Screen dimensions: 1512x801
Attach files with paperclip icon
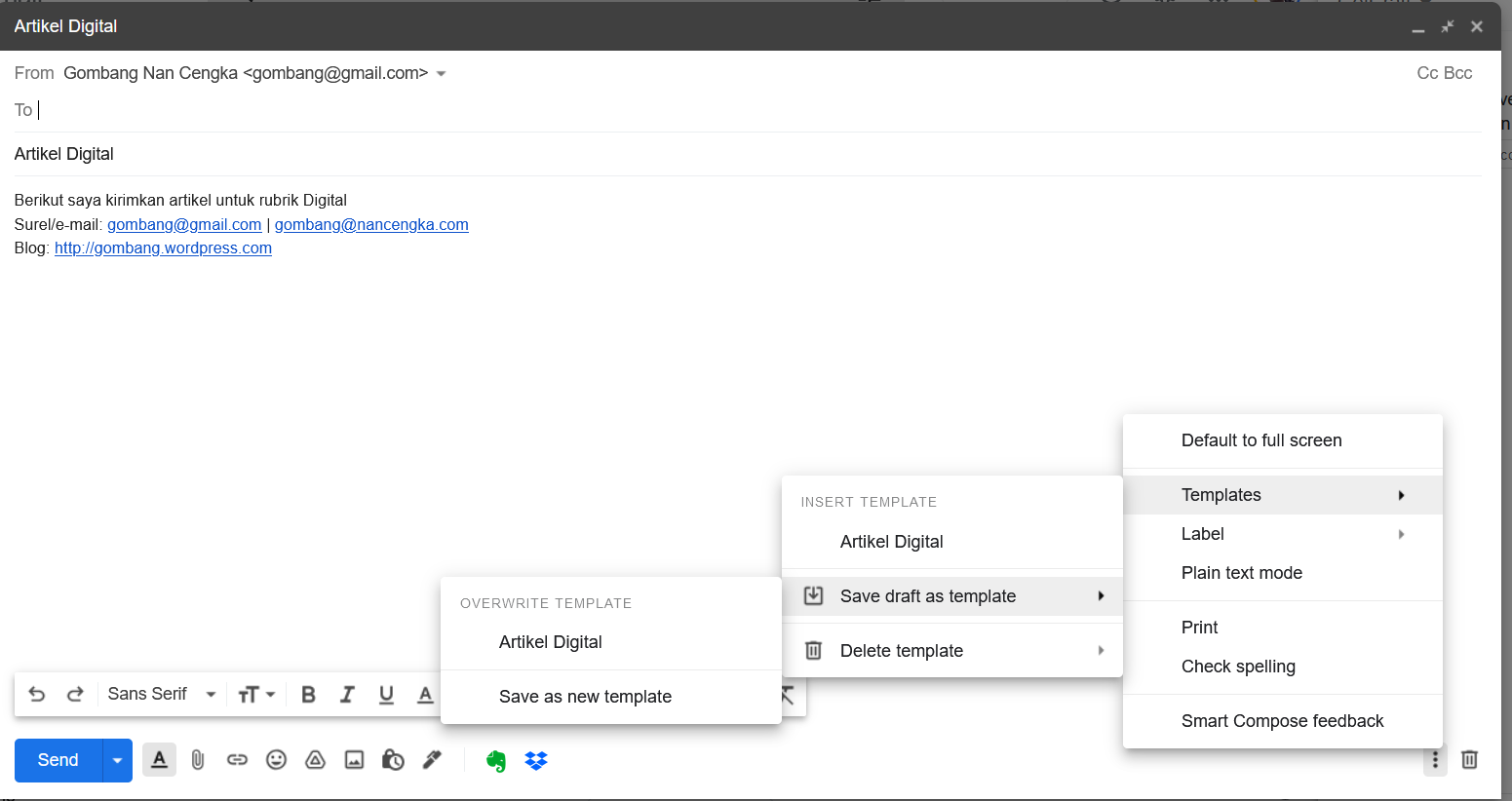coord(198,760)
